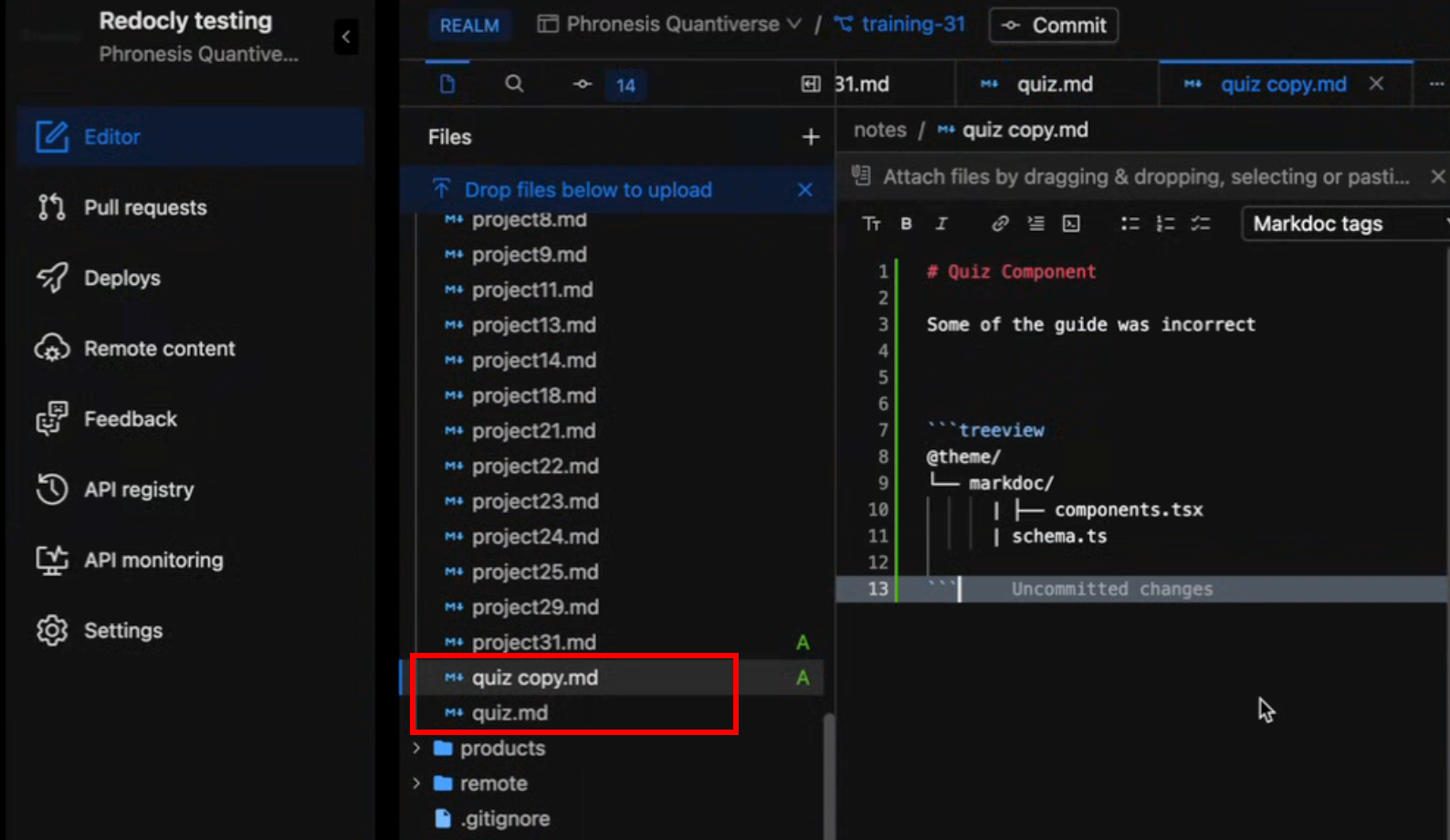Select the training-31 branch link
Screen dimensions: 1450x840
click(x=899, y=25)
